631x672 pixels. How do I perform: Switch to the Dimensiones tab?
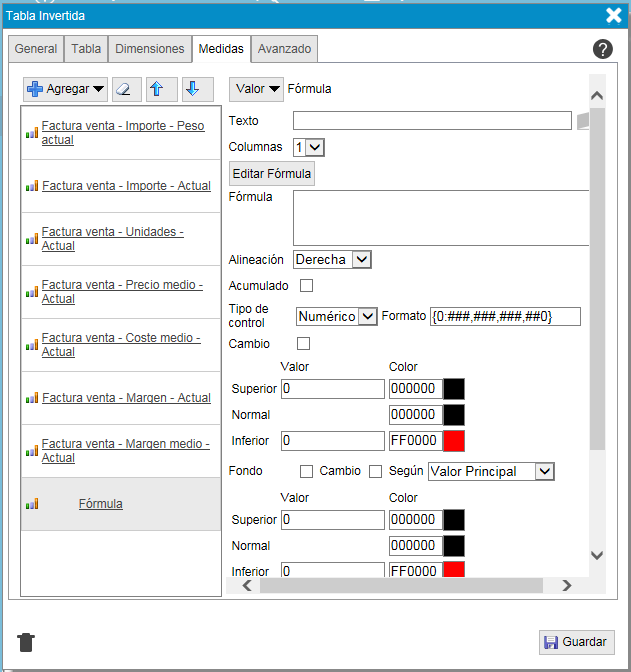pyautogui.click(x=150, y=48)
